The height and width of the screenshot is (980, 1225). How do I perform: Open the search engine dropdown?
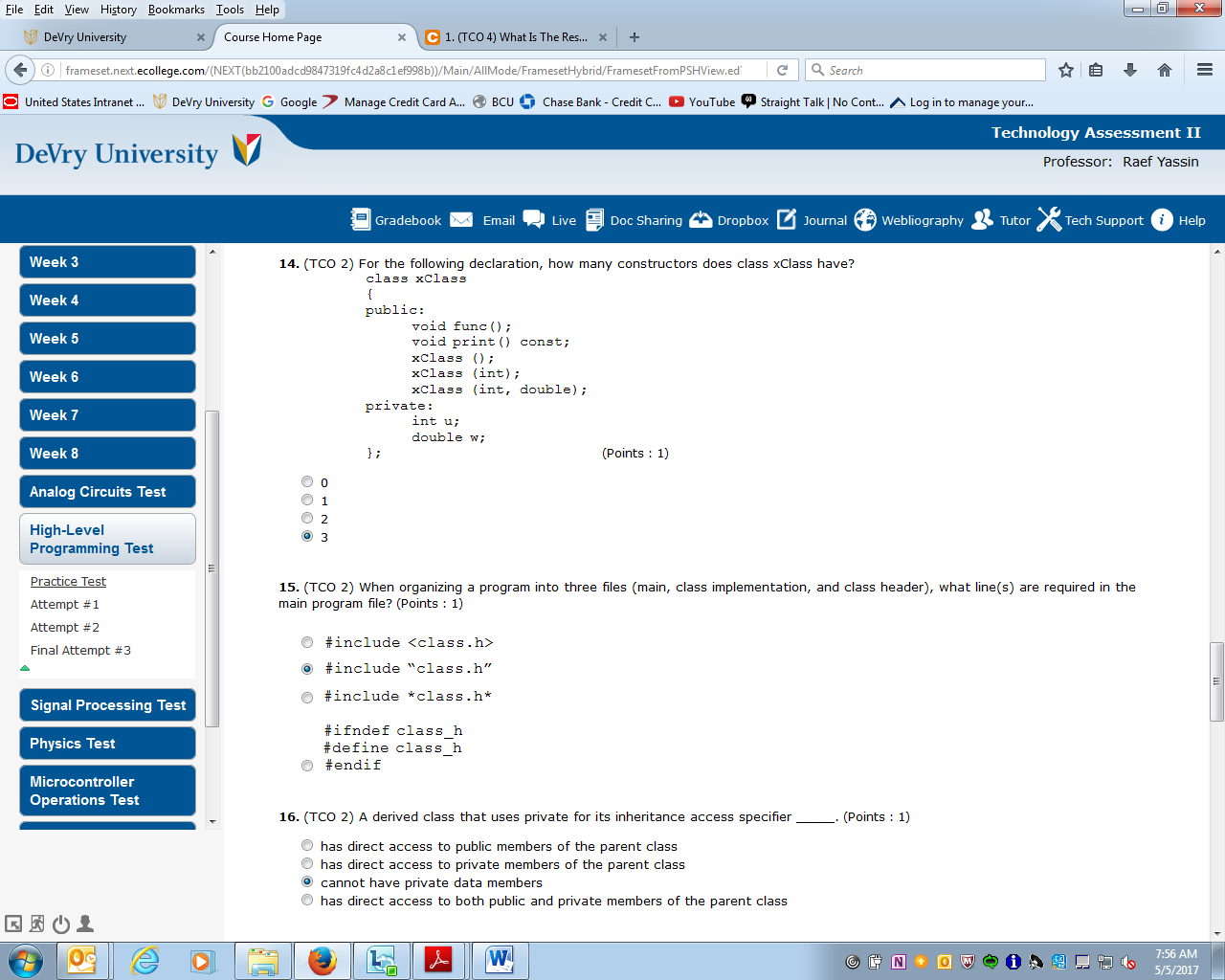click(818, 69)
